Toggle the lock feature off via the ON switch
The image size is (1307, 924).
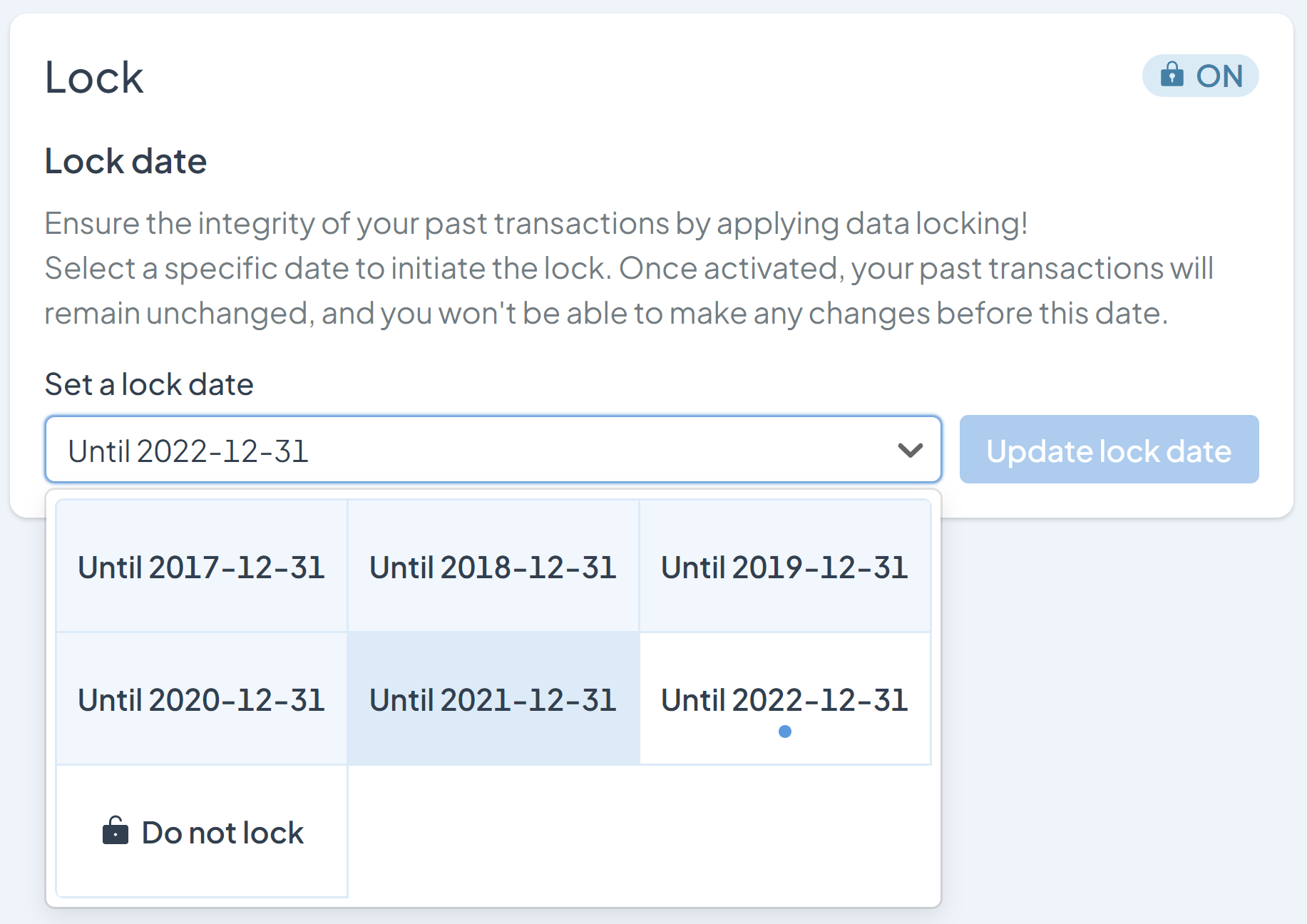(x=1201, y=74)
